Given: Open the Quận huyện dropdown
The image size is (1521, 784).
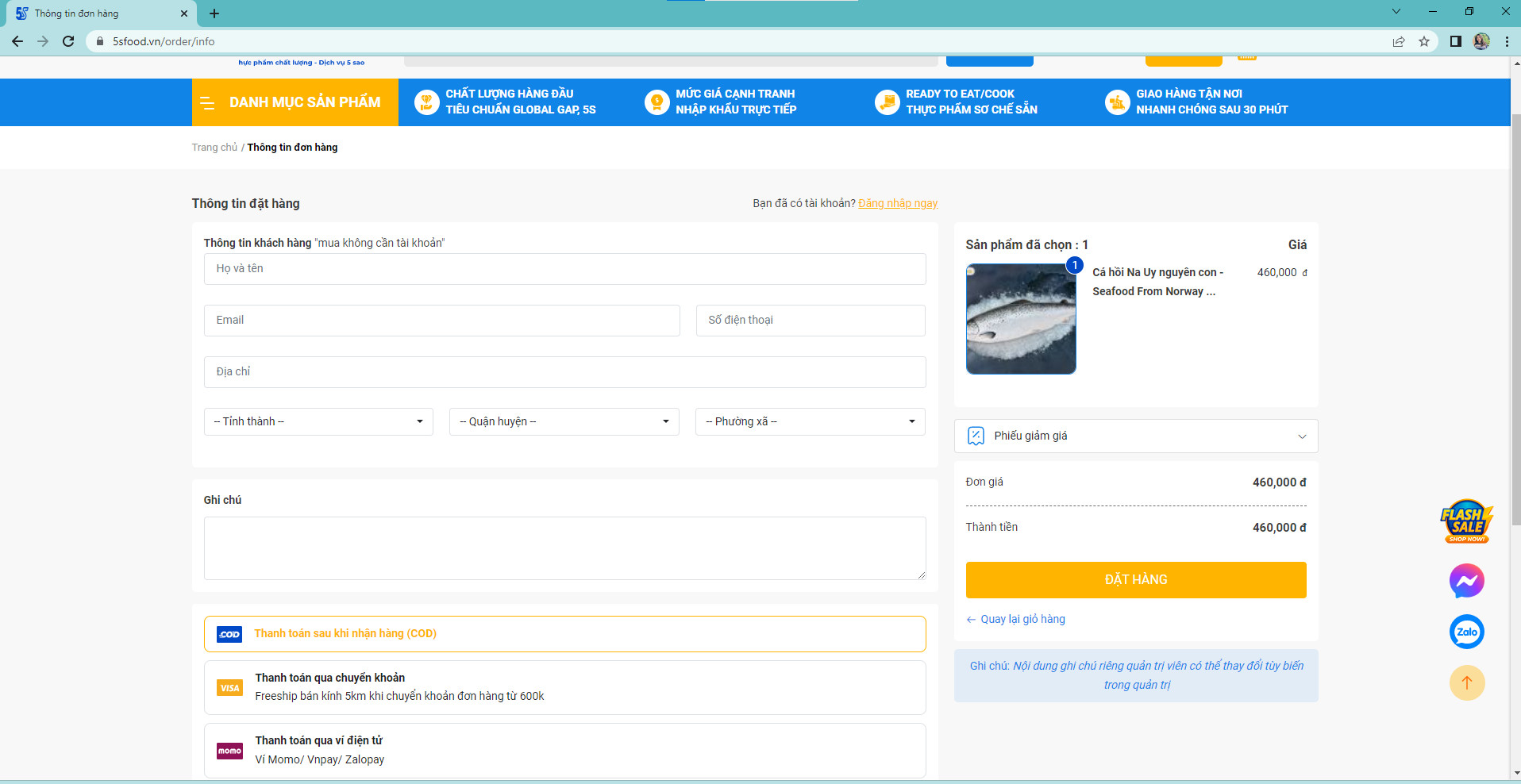Looking at the screenshot, I should (x=564, y=421).
